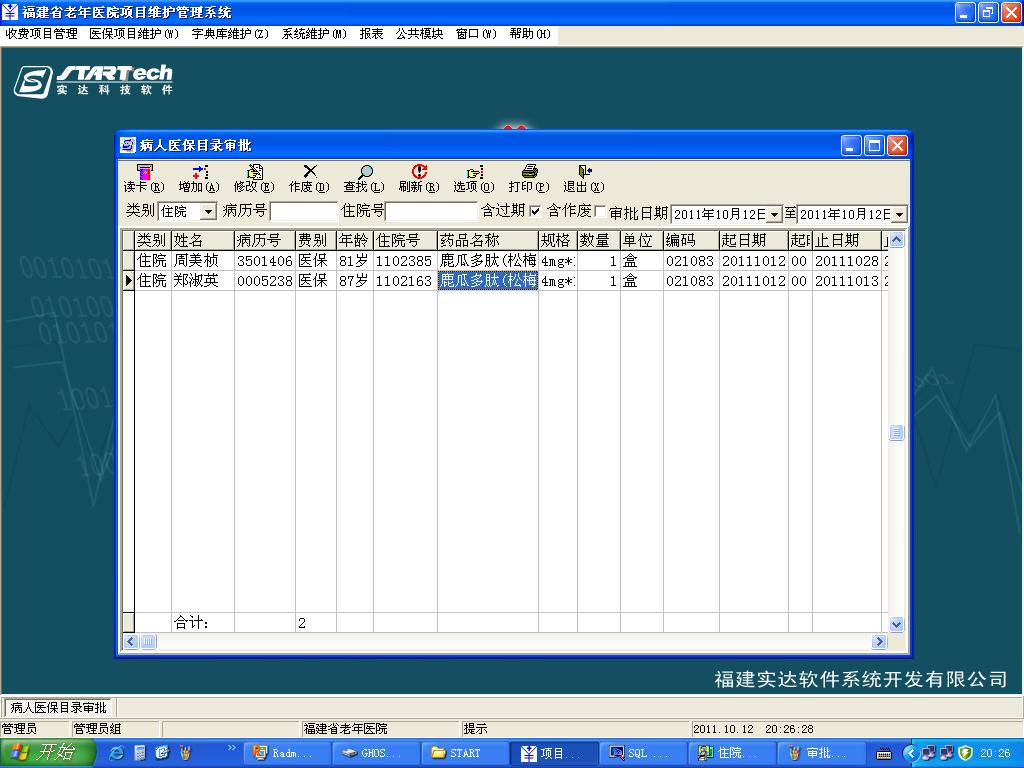Select the row for 周美祯
1024x768 pixels.
point(505,261)
